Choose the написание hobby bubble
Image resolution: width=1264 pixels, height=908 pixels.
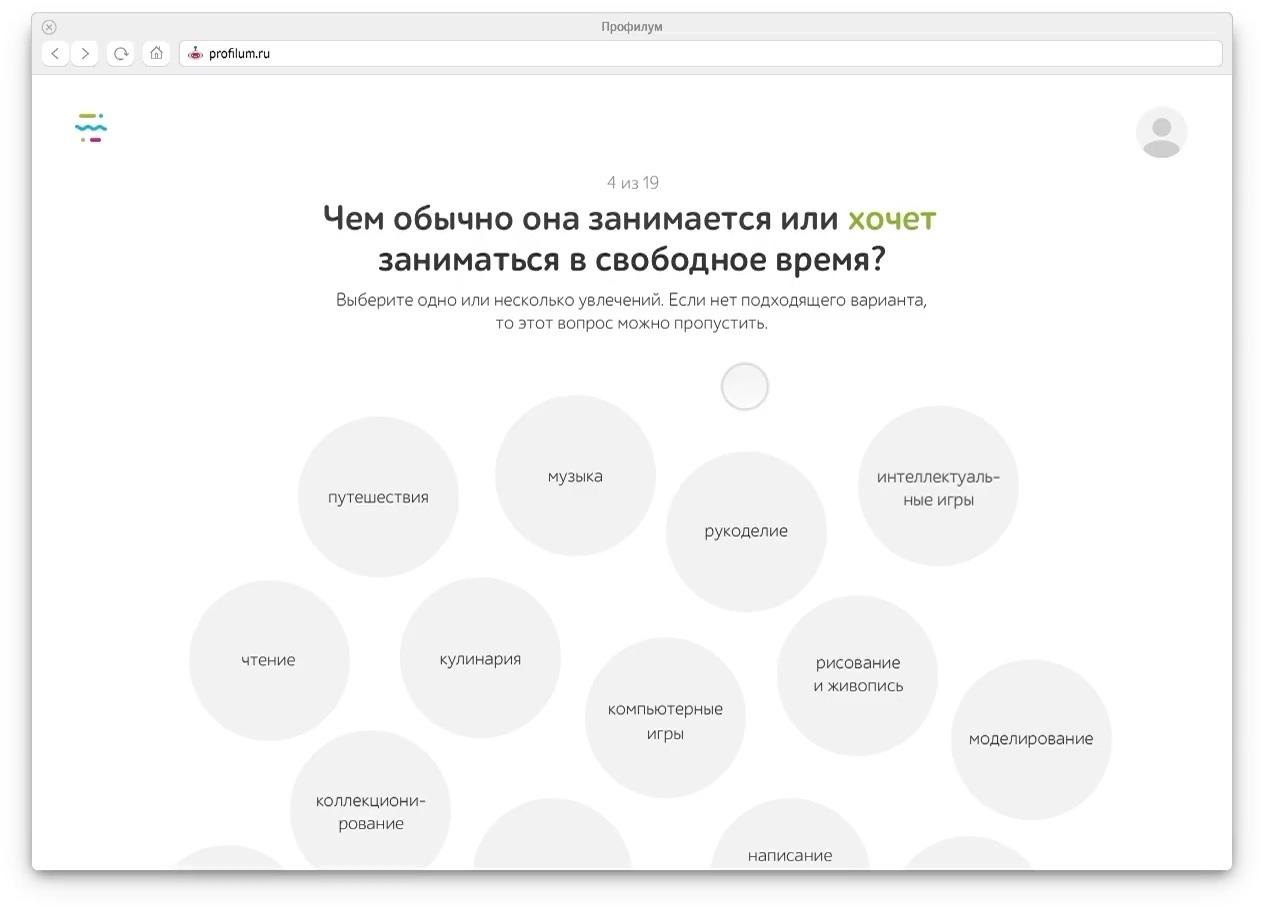(x=790, y=834)
